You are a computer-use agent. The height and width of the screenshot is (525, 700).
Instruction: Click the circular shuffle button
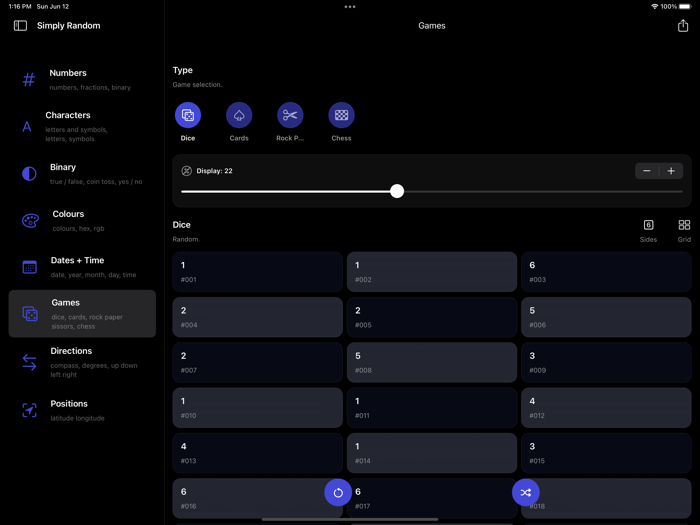tap(525, 492)
